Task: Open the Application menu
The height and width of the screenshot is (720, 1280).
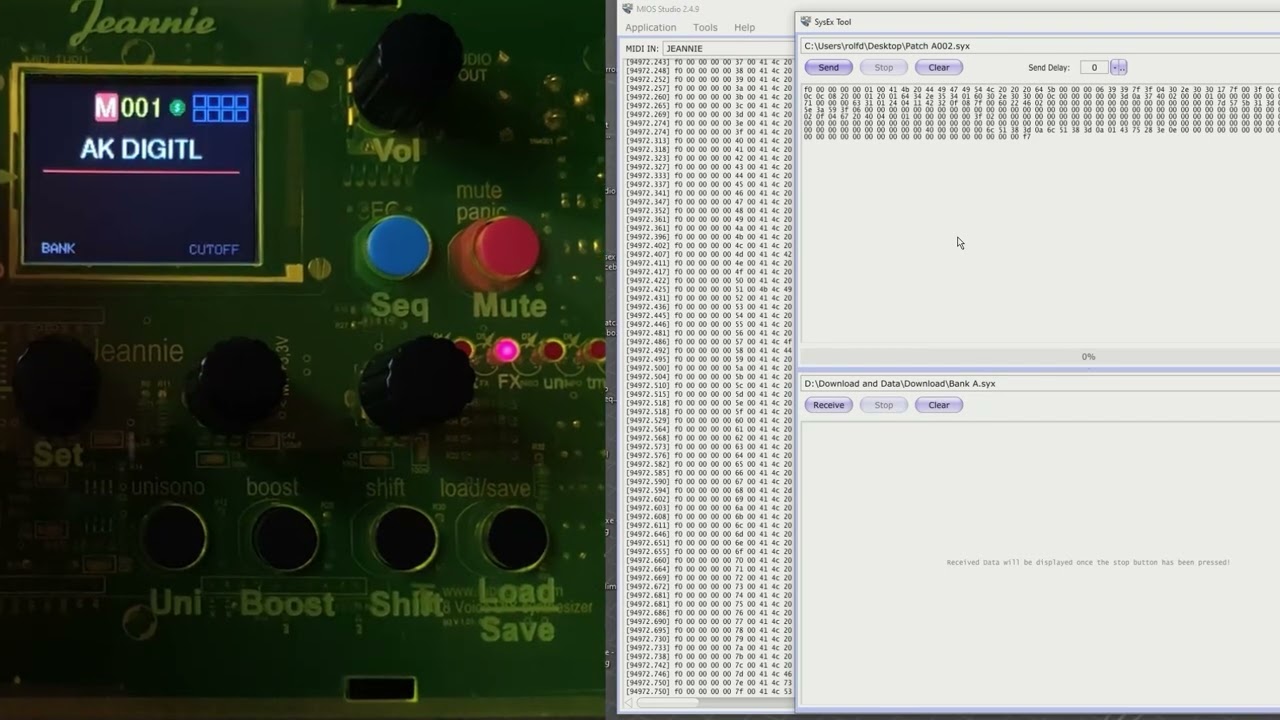Action: click(x=650, y=28)
